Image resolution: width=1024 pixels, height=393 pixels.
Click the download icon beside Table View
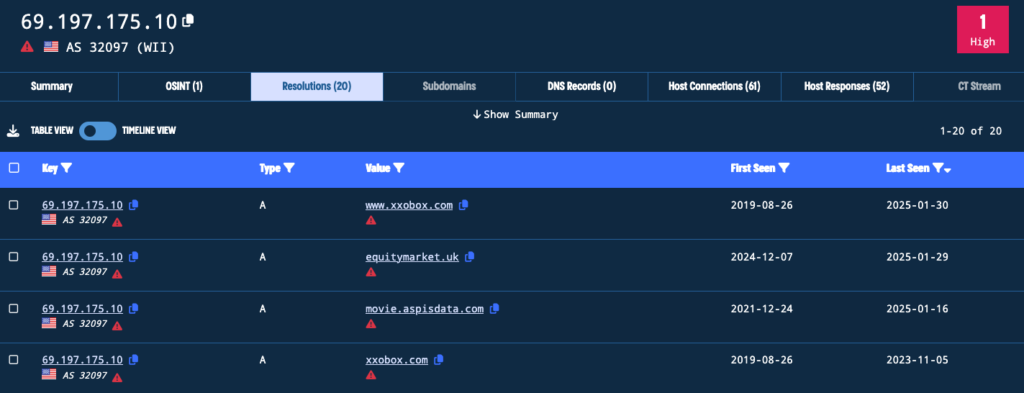tap(13, 131)
